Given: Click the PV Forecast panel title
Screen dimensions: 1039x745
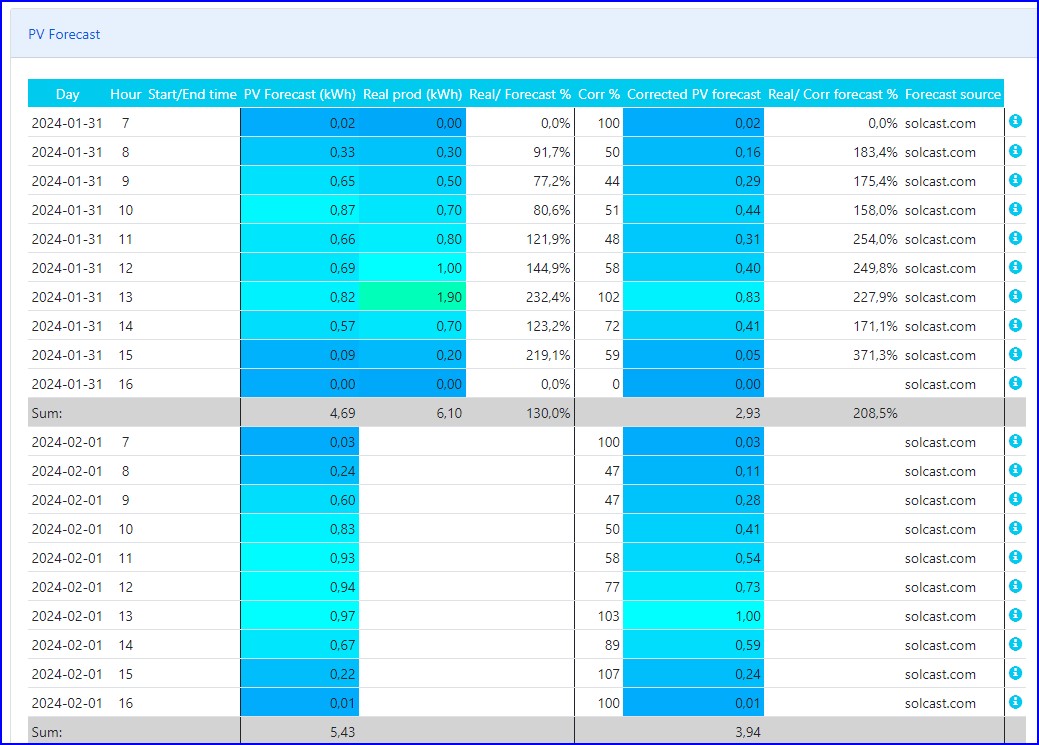Looking at the screenshot, I should pyautogui.click(x=64, y=34).
